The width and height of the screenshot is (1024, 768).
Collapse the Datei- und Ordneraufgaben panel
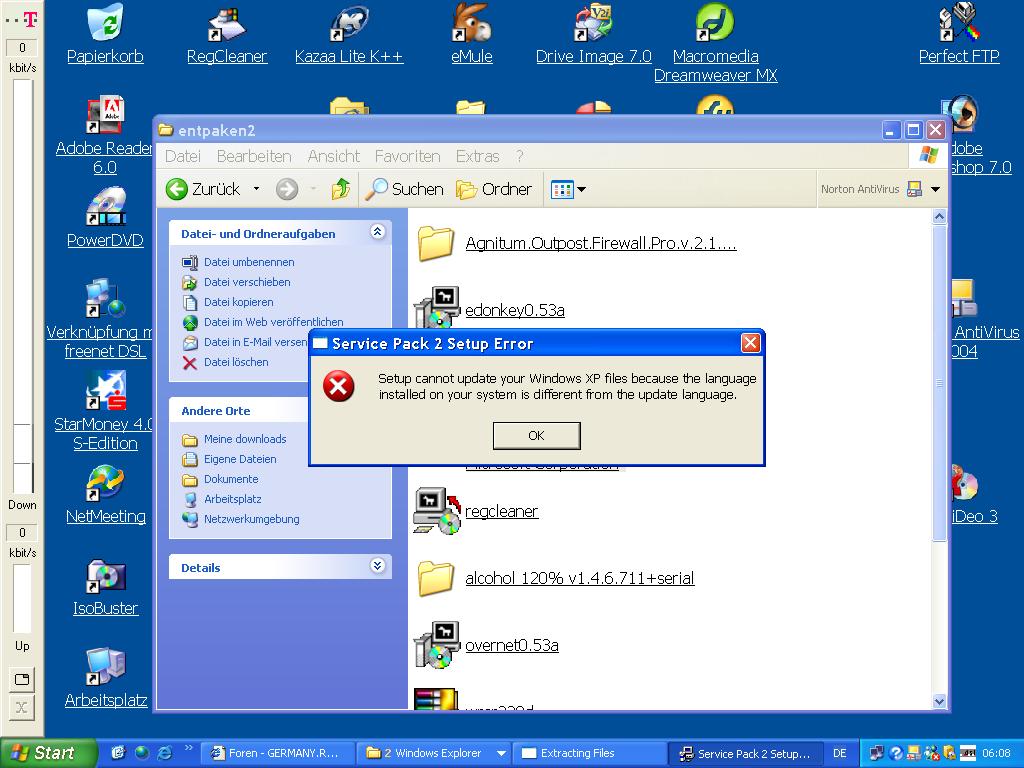point(377,232)
